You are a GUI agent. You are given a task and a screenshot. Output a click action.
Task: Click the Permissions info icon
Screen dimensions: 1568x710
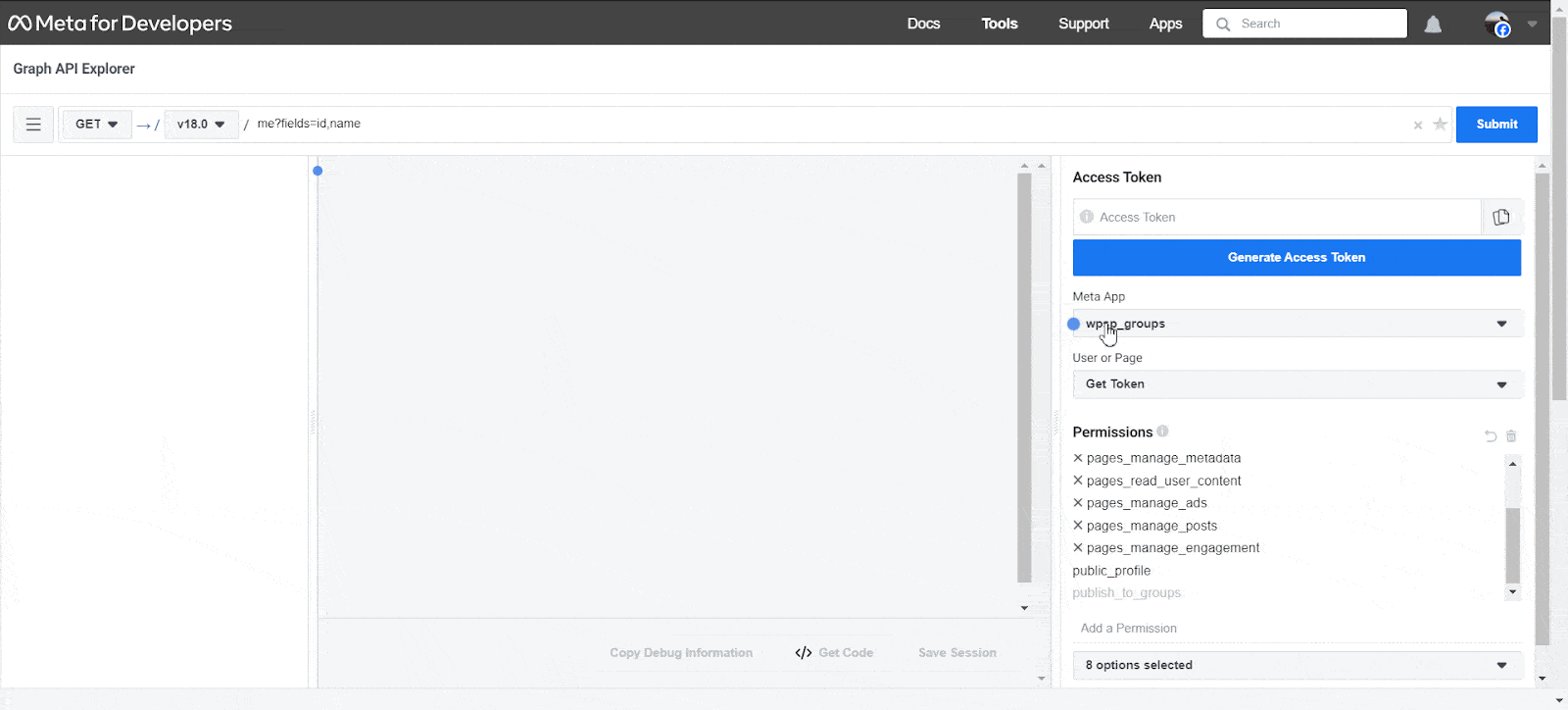[1162, 431]
